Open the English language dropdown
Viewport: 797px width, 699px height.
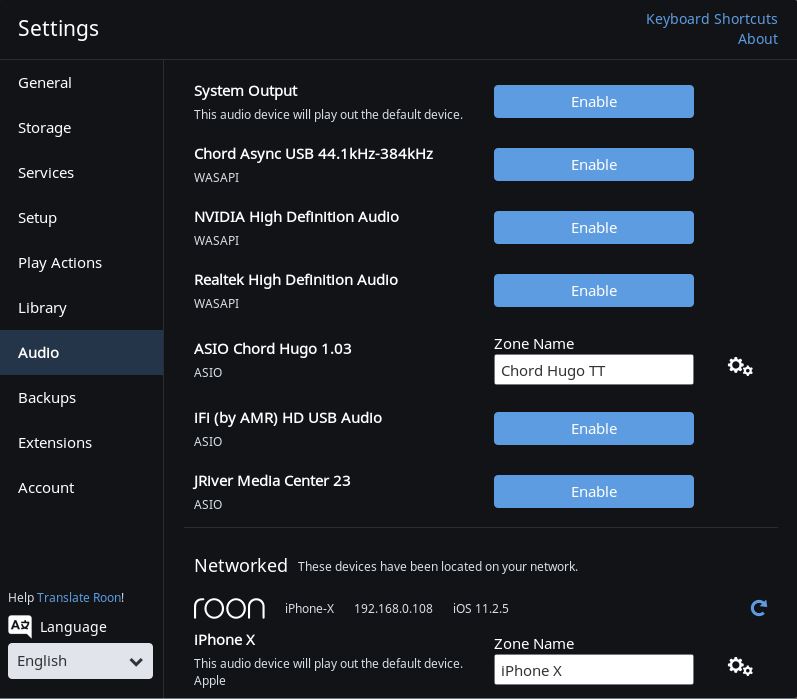tap(80, 661)
